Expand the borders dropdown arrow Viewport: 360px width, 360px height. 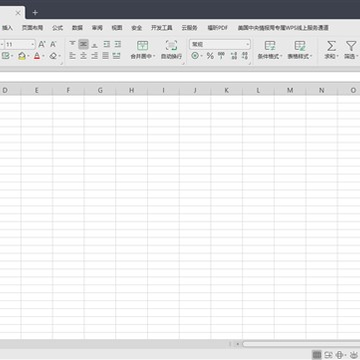12,56
